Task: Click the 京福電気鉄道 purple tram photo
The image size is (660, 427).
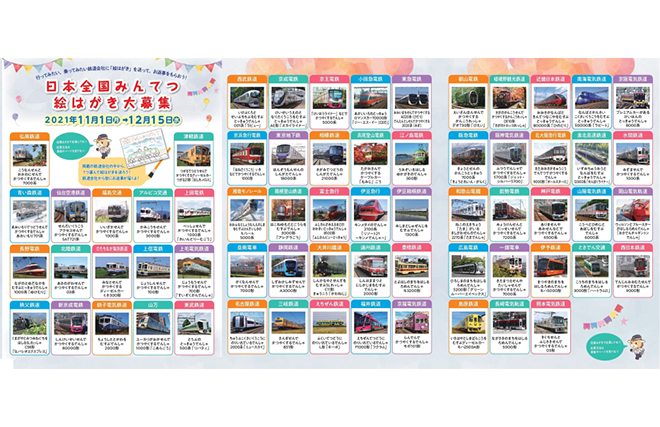Action: (x=412, y=323)
